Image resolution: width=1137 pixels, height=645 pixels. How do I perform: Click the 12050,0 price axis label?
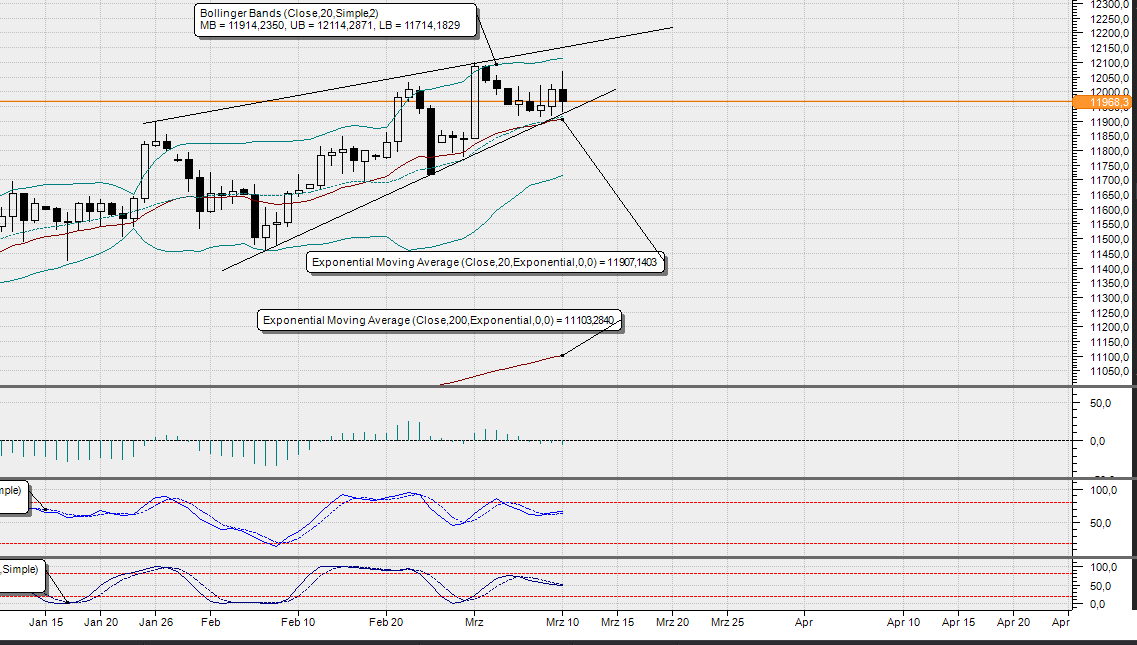pos(1109,78)
